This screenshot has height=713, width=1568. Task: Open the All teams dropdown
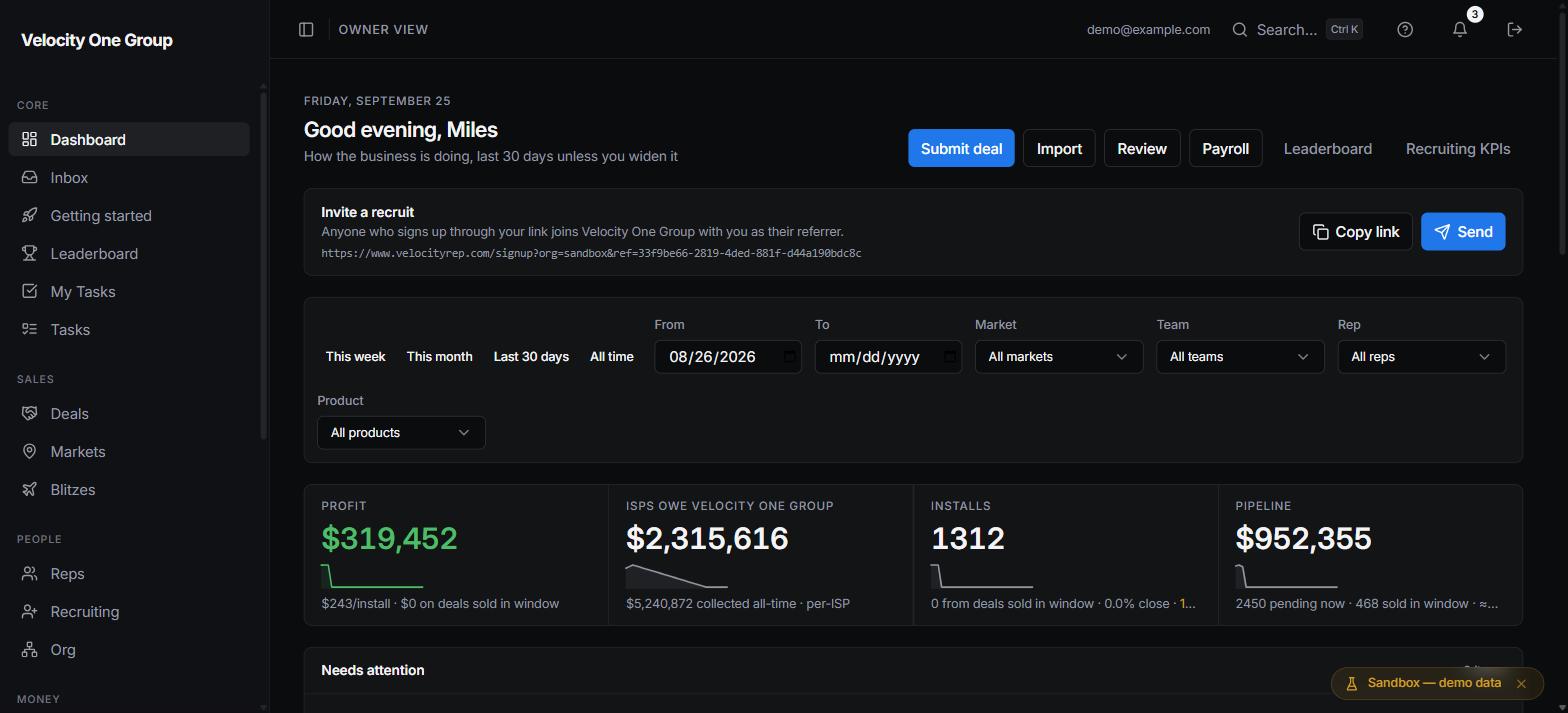[1240, 357]
